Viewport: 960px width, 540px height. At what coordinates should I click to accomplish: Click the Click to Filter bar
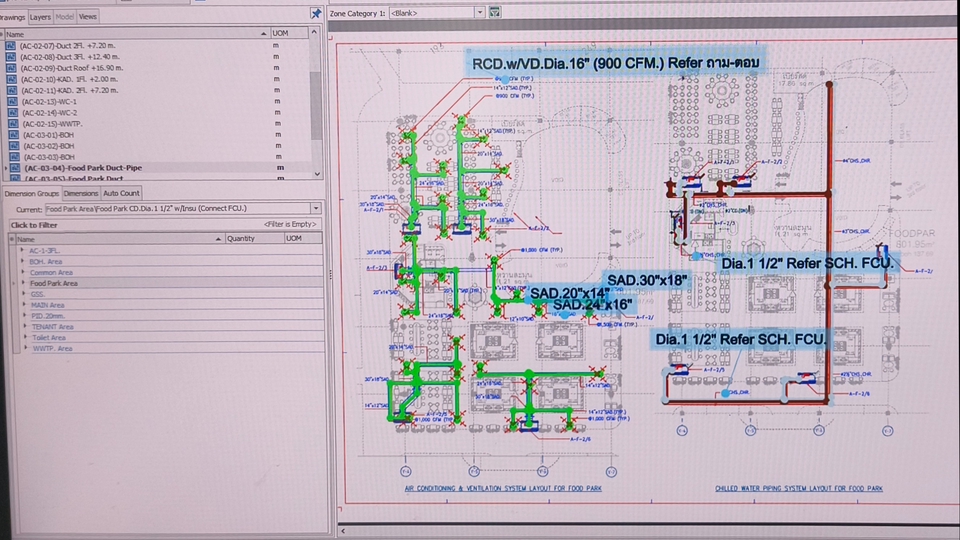tap(100, 225)
